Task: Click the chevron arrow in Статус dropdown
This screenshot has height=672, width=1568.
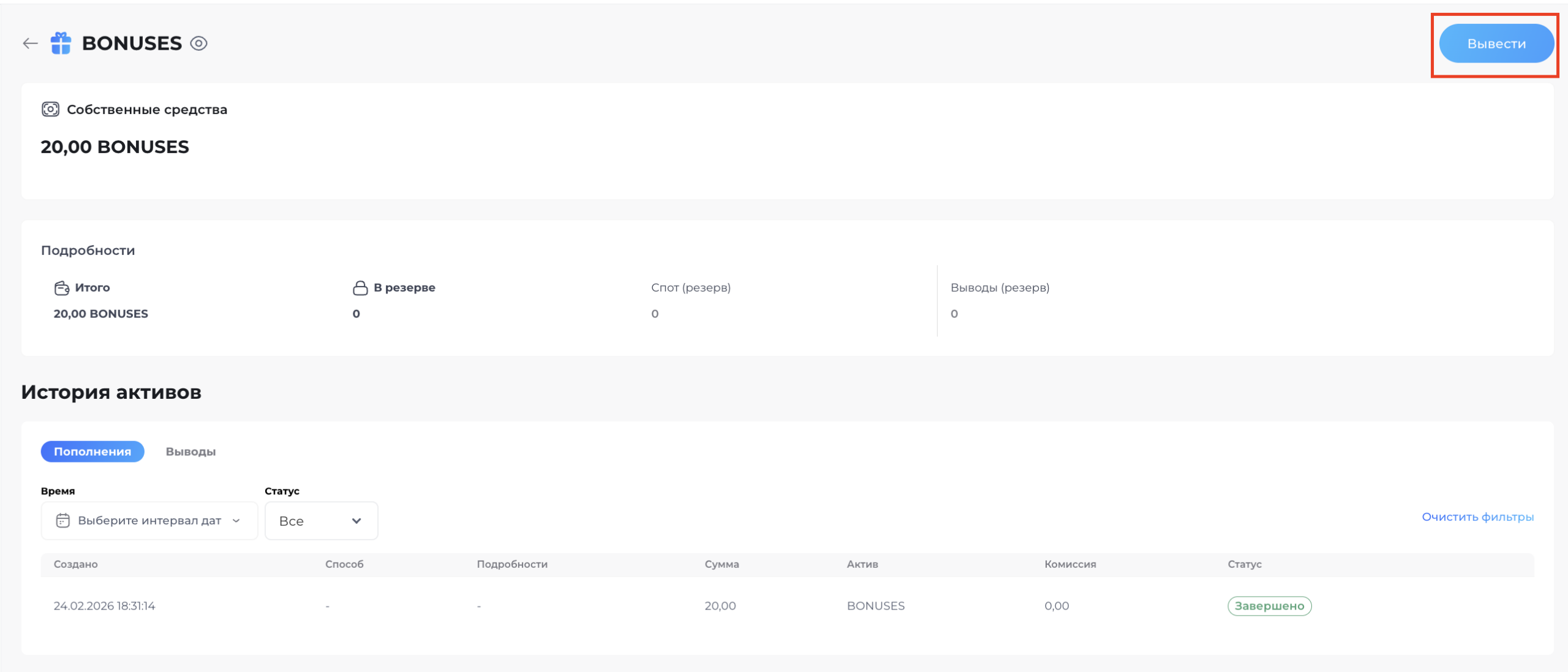Action: 356,521
